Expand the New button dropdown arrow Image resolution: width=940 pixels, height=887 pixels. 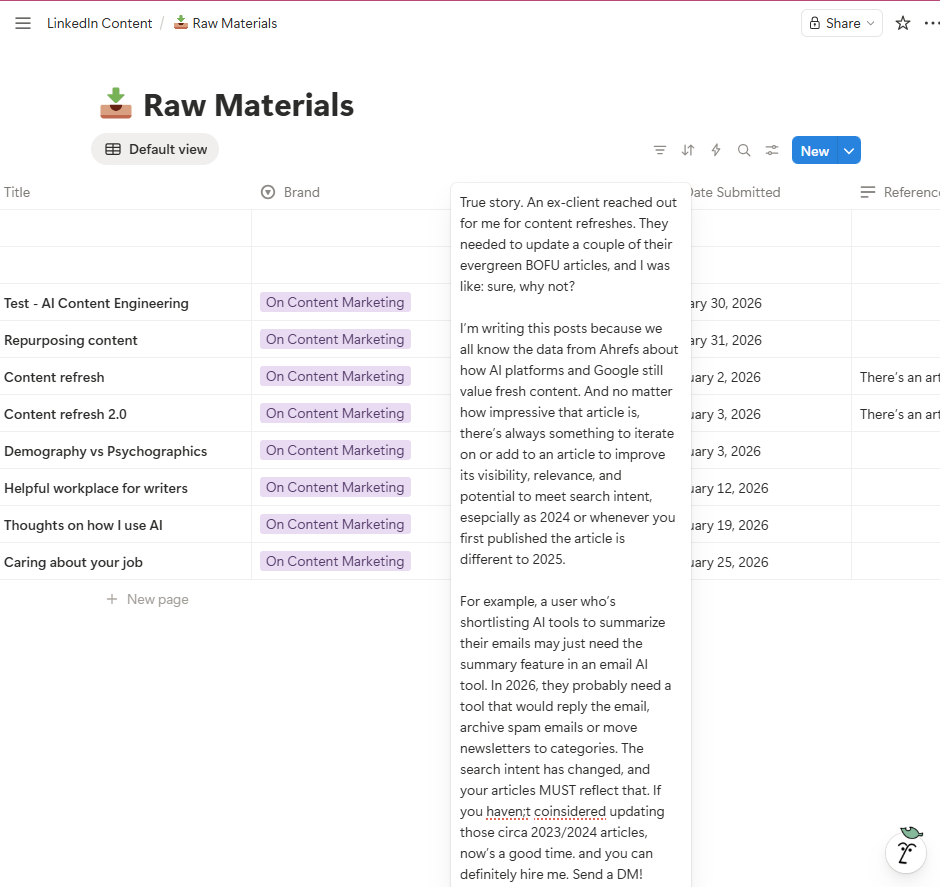[849, 151]
